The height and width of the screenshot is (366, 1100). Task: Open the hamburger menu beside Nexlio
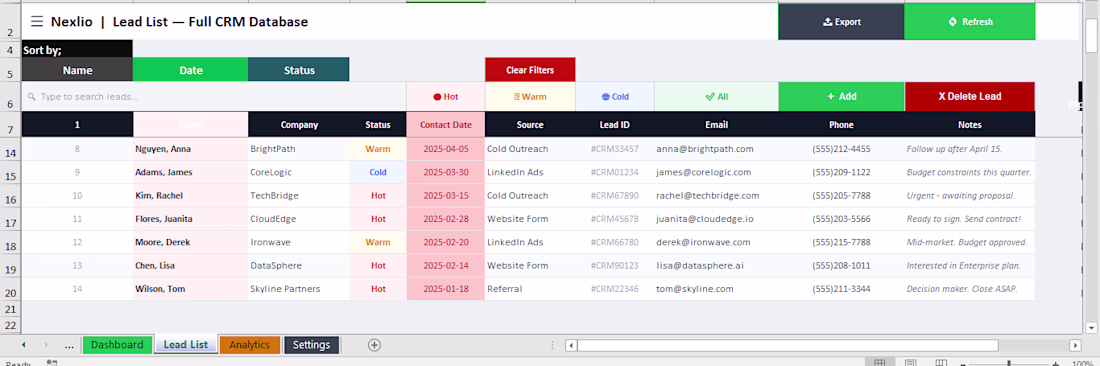(36, 22)
